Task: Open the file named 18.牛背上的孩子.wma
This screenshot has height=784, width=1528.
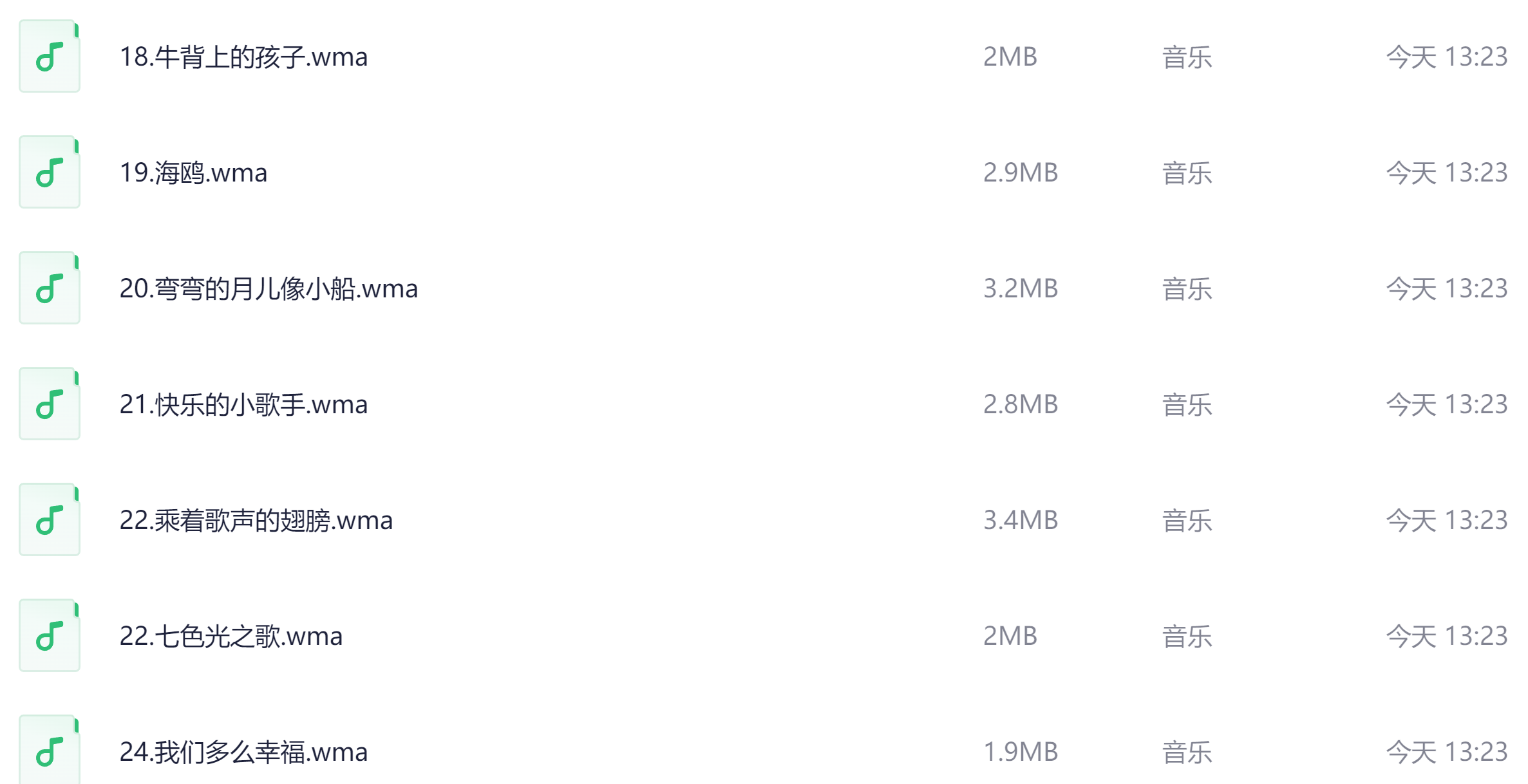Action: click(243, 57)
